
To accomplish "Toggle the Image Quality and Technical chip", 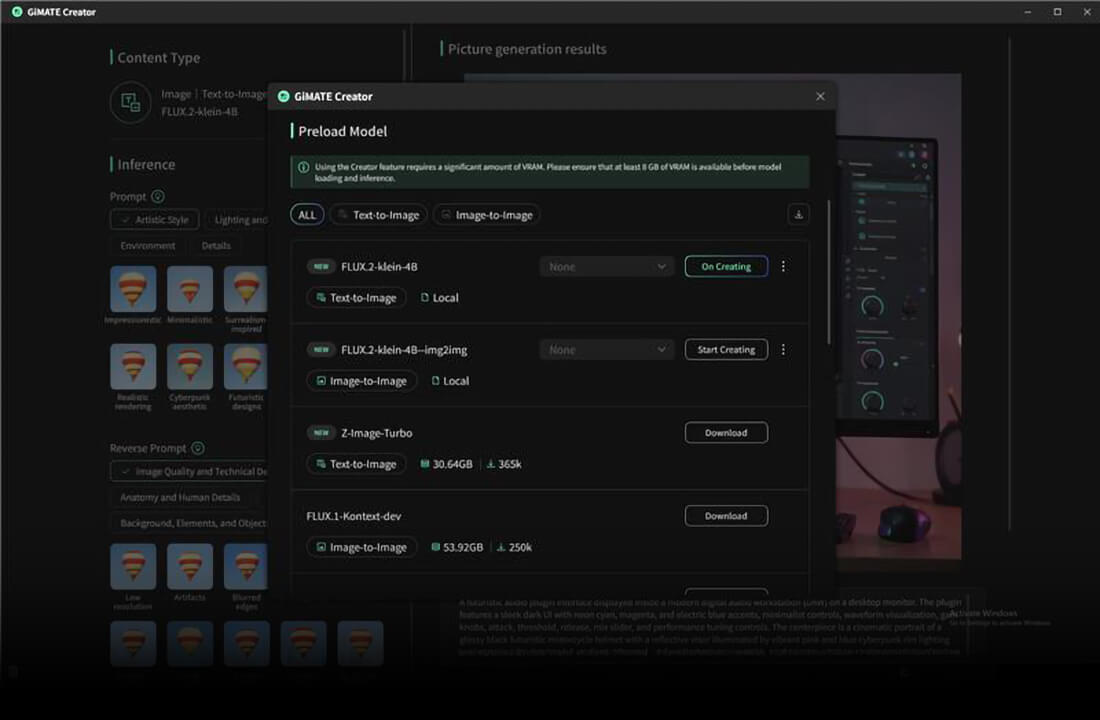I will tap(189, 472).
